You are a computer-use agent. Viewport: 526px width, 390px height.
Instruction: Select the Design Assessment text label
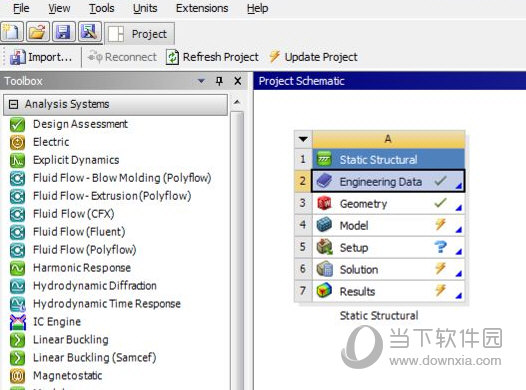click(x=80, y=124)
